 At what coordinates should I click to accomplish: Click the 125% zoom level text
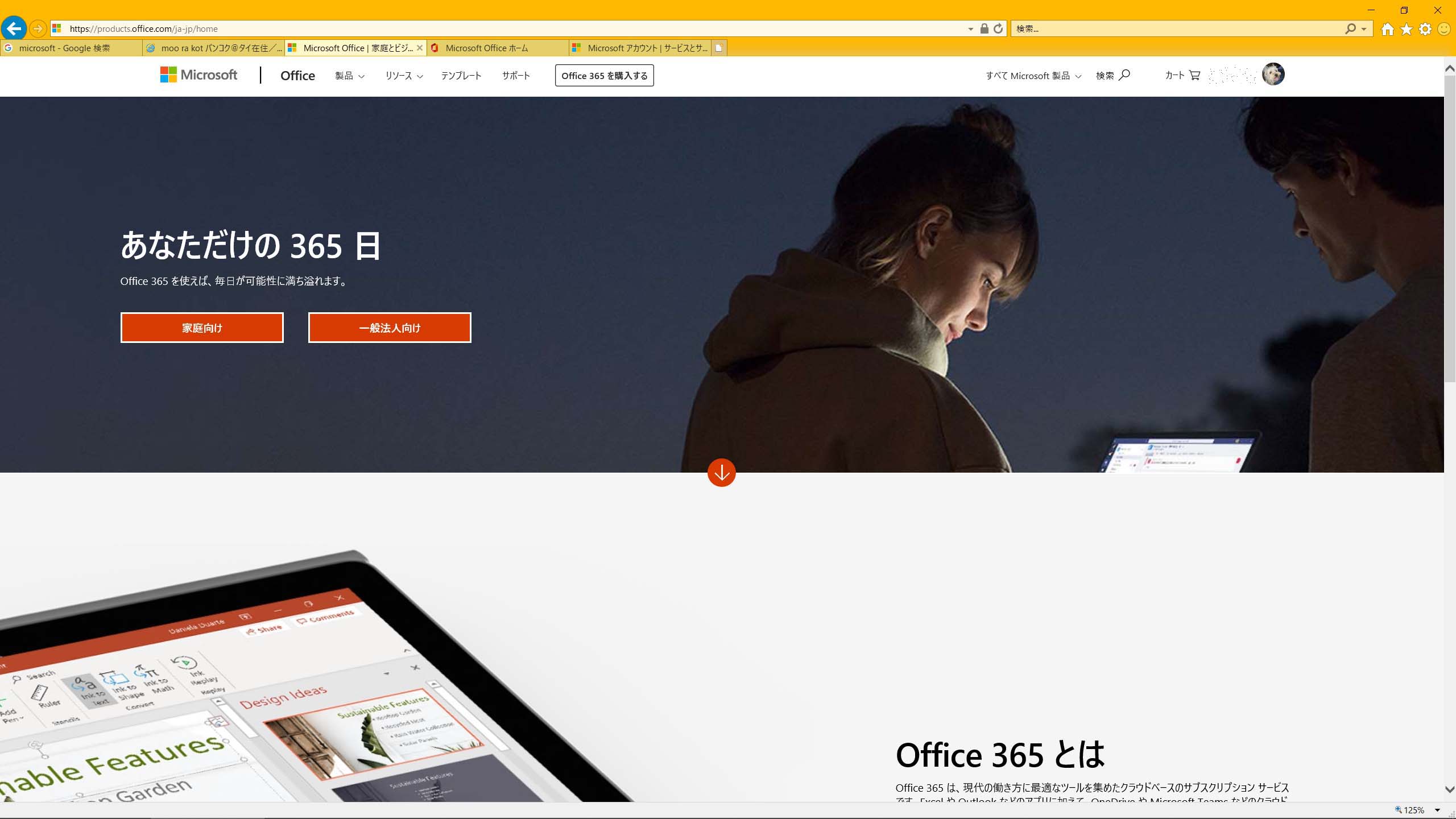pyautogui.click(x=1414, y=810)
